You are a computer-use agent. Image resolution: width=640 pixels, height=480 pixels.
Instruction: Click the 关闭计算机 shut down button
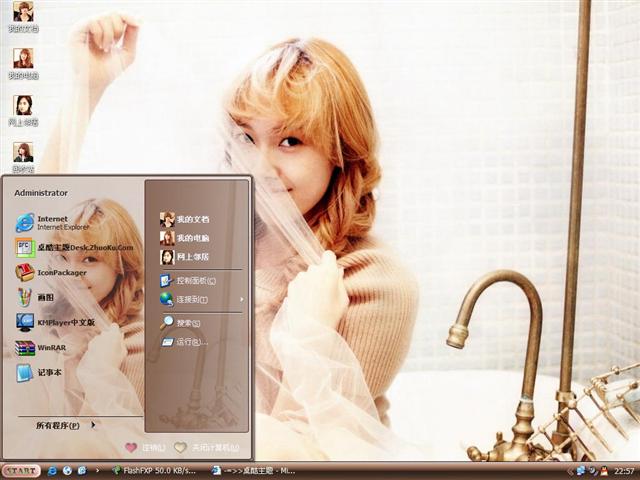207,448
